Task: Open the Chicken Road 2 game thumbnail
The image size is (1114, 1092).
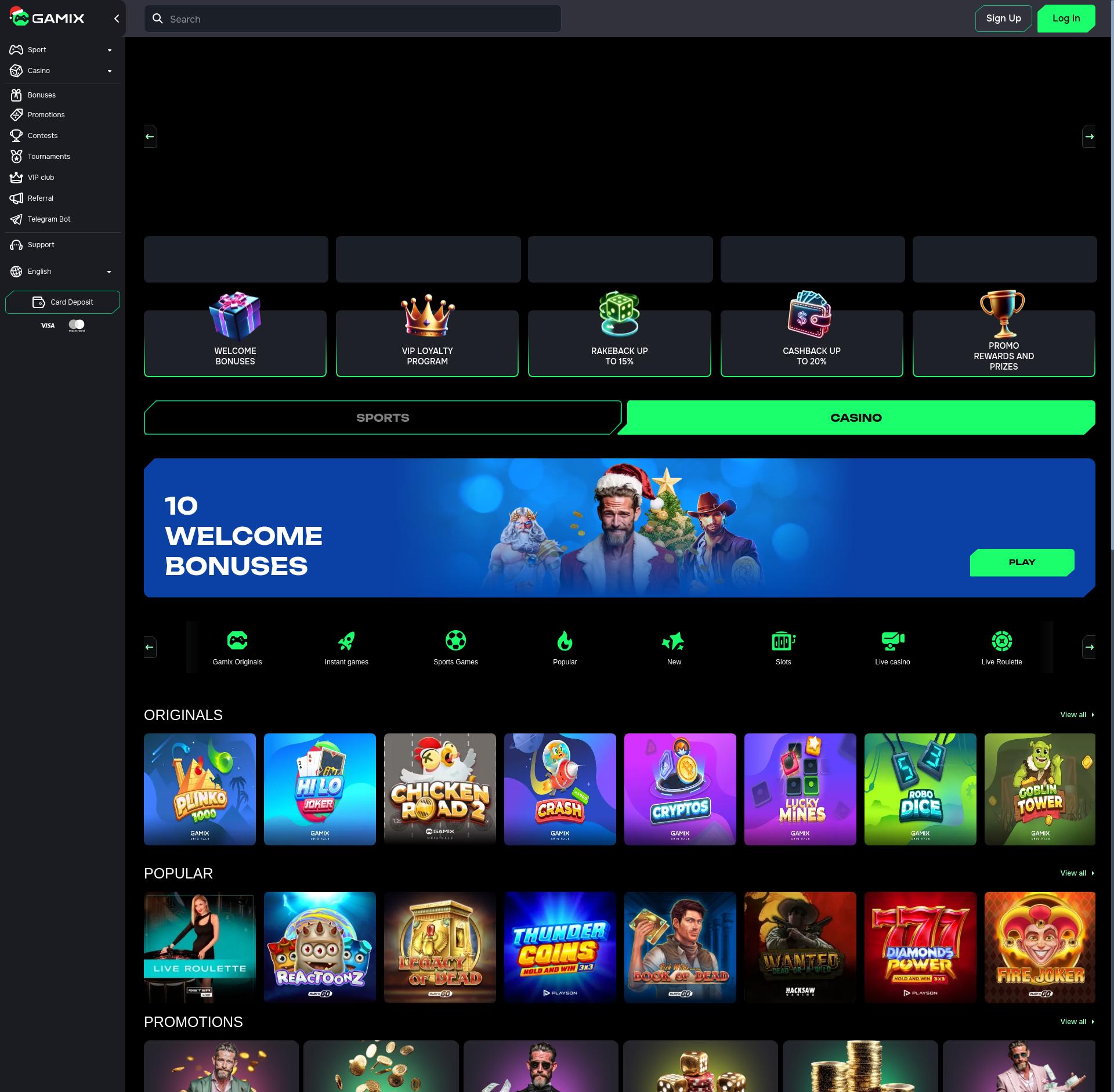Action: [440, 789]
